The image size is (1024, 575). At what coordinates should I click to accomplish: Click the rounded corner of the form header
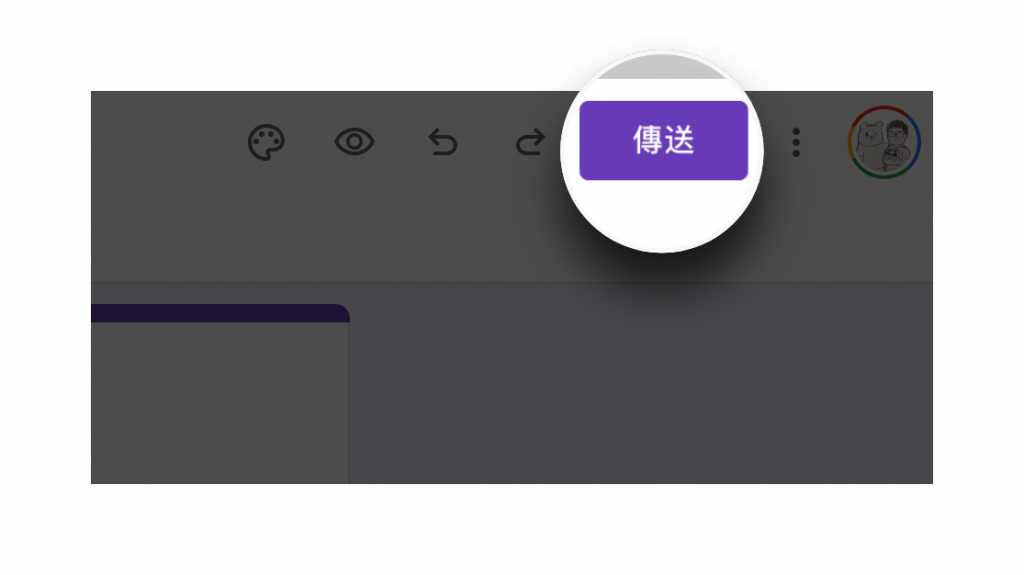[x=342, y=310]
